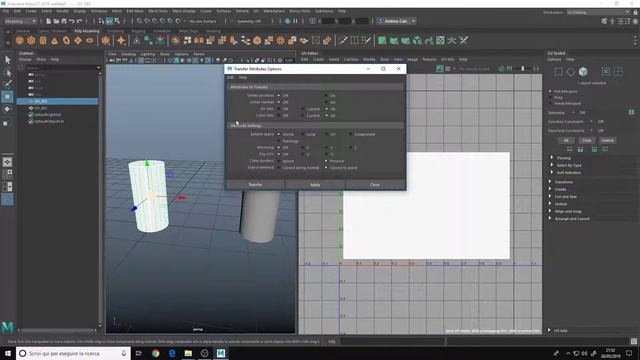
Task: Collapse the Attributes To Transfer section
Action: (316, 87)
